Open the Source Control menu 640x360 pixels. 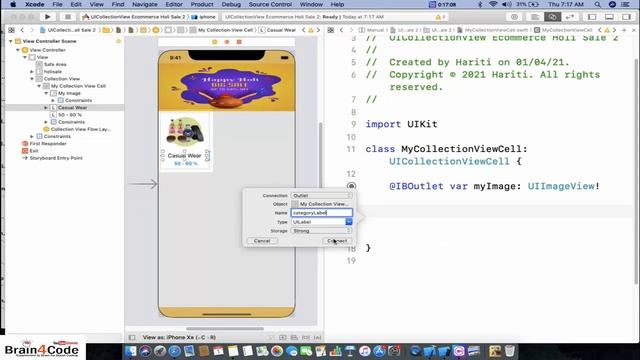tap(270, 4)
